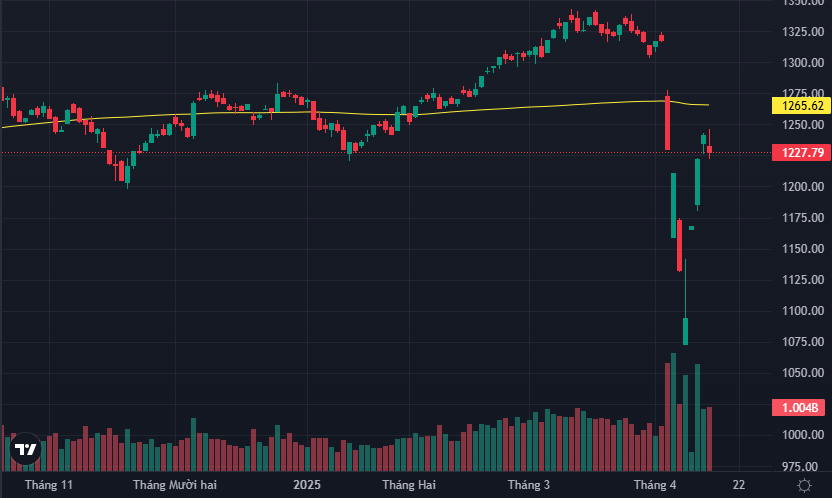
Task: Select Tháng Hai on the time axis
Action: (x=409, y=485)
